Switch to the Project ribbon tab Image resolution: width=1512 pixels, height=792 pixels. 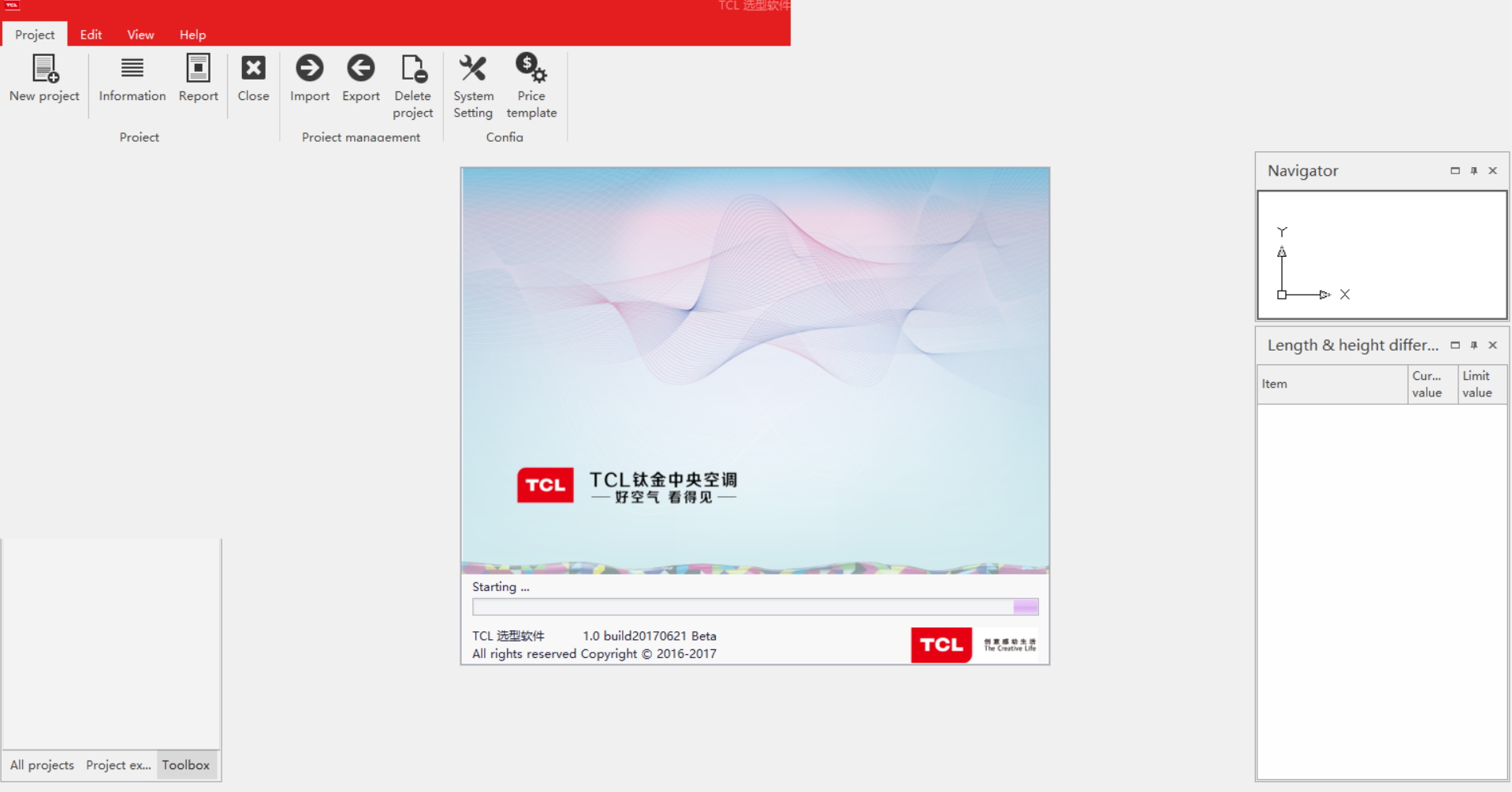35,35
